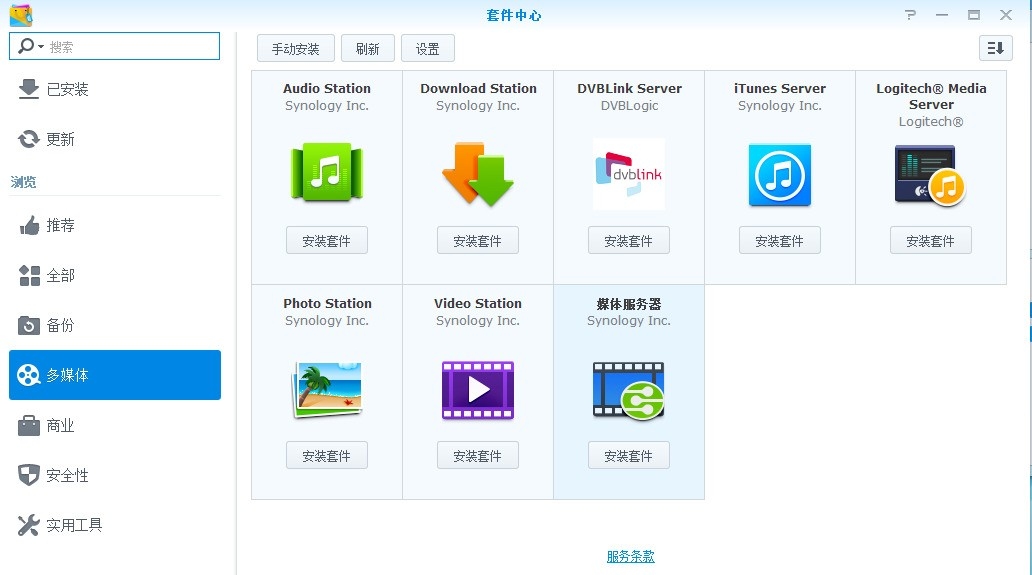Click the iTunes Server icon
This screenshot has width=1032, height=575.
click(780, 175)
